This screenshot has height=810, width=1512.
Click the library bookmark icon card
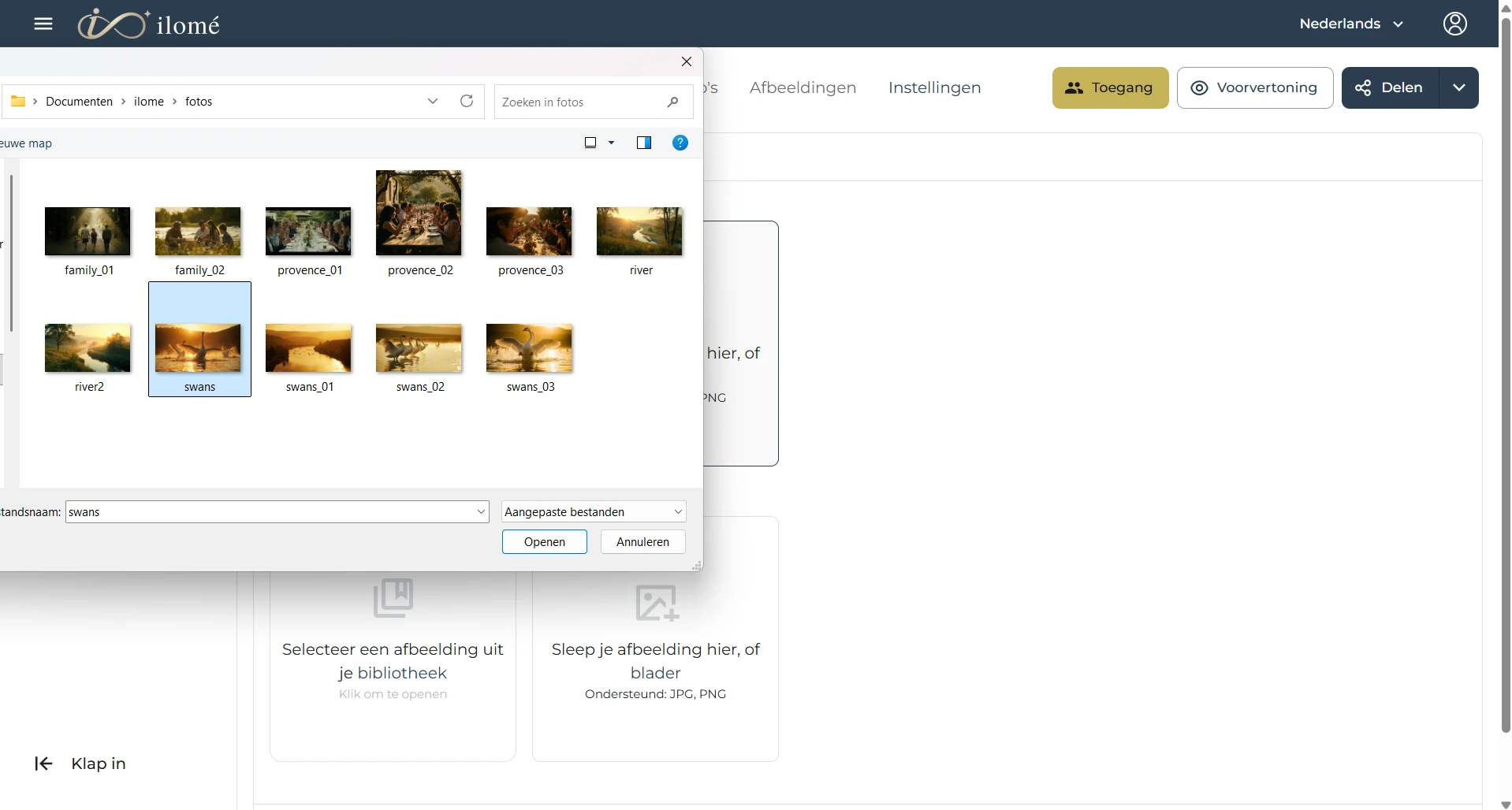393,597
